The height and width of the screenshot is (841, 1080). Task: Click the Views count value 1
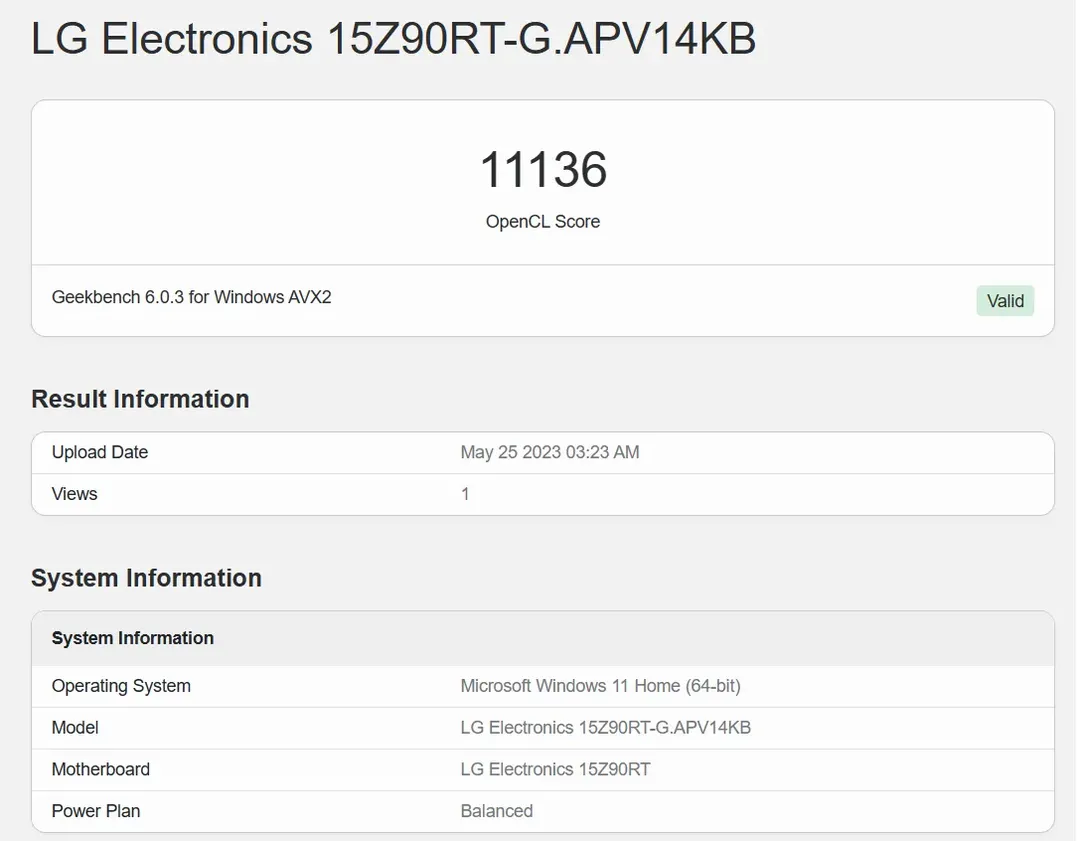(465, 494)
